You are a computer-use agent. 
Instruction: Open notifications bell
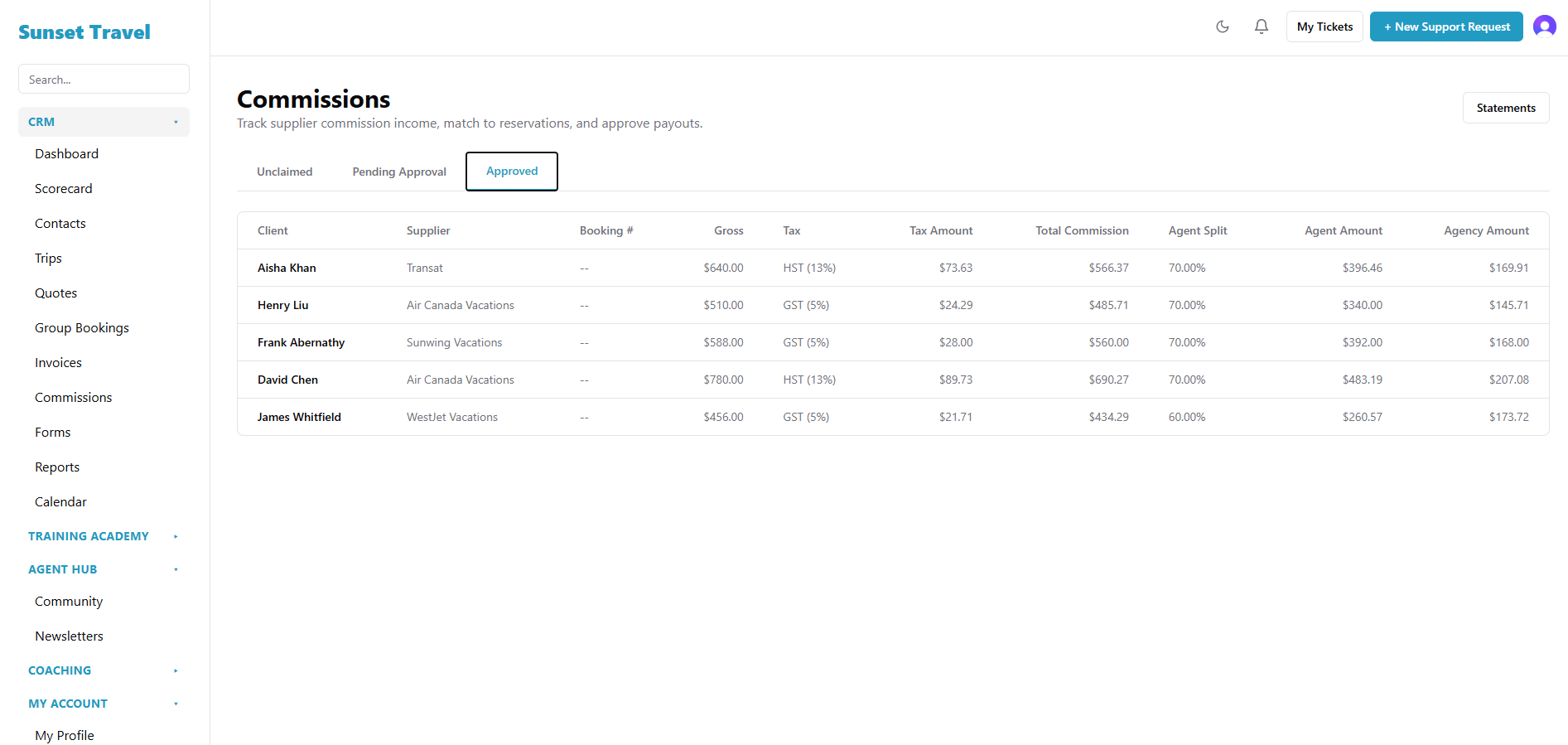1262,27
